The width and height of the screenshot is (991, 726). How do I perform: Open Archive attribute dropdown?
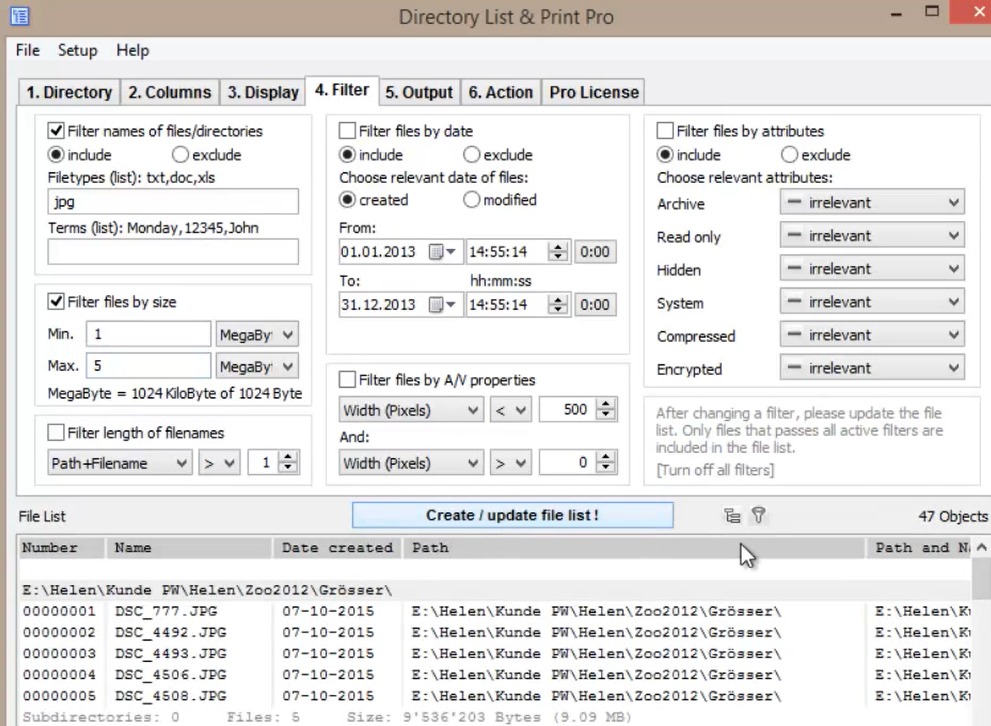click(x=872, y=203)
